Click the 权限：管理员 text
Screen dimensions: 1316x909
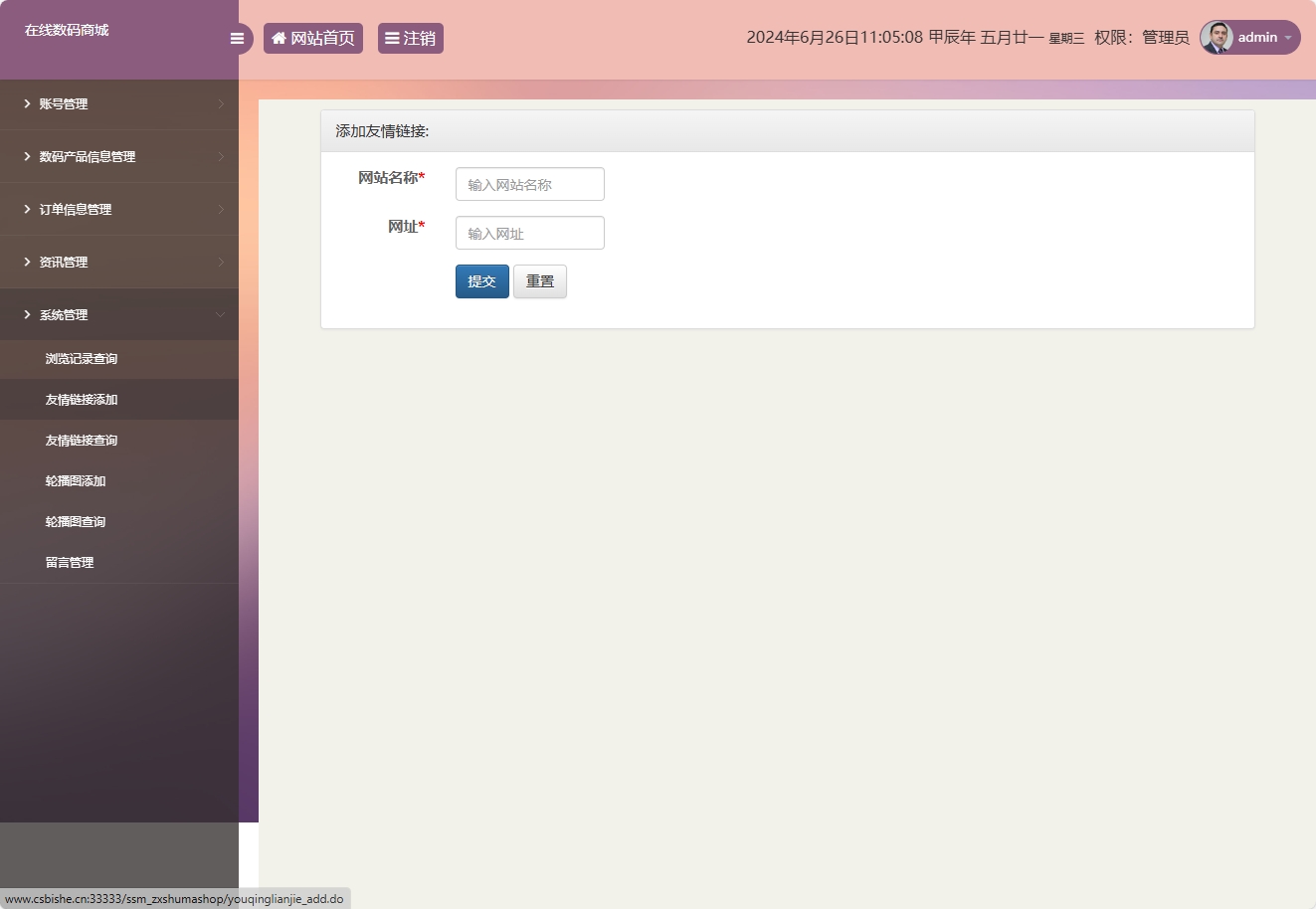click(1142, 38)
